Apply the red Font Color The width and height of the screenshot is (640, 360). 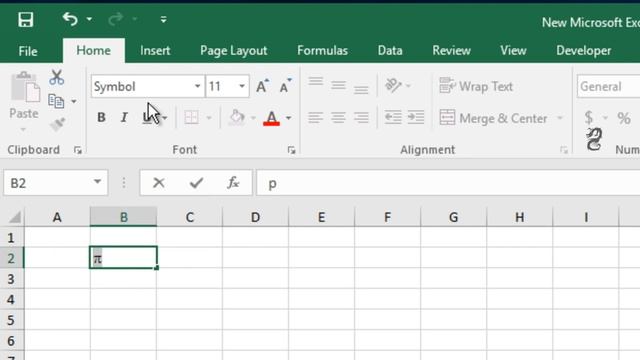[271, 118]
